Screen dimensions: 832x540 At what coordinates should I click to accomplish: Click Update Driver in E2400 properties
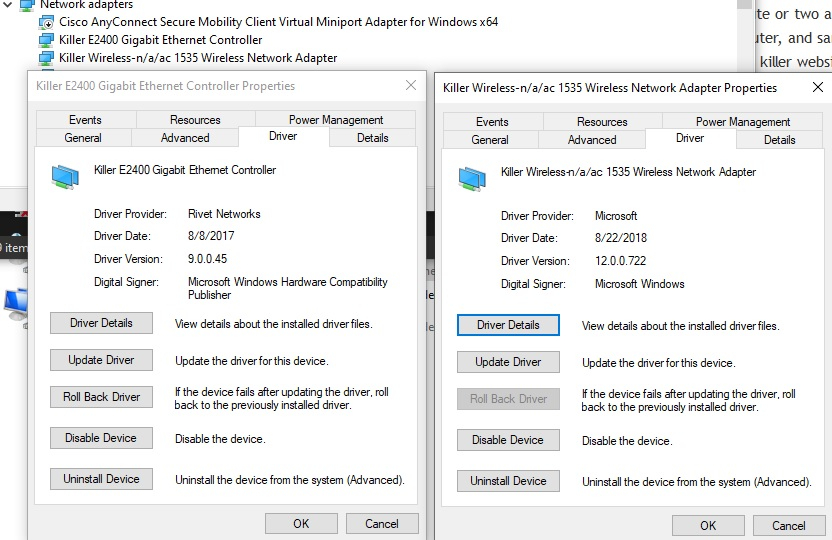[101, 360]
